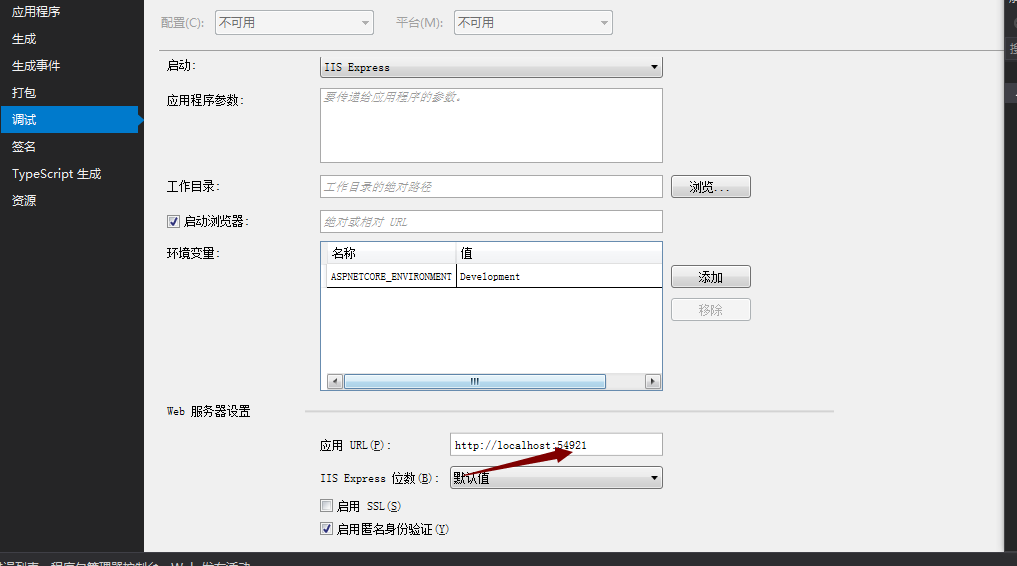Click the scrollbar right arrow in 环境变量 table
Screen dimensions: 1017x566
click(653, 381)
